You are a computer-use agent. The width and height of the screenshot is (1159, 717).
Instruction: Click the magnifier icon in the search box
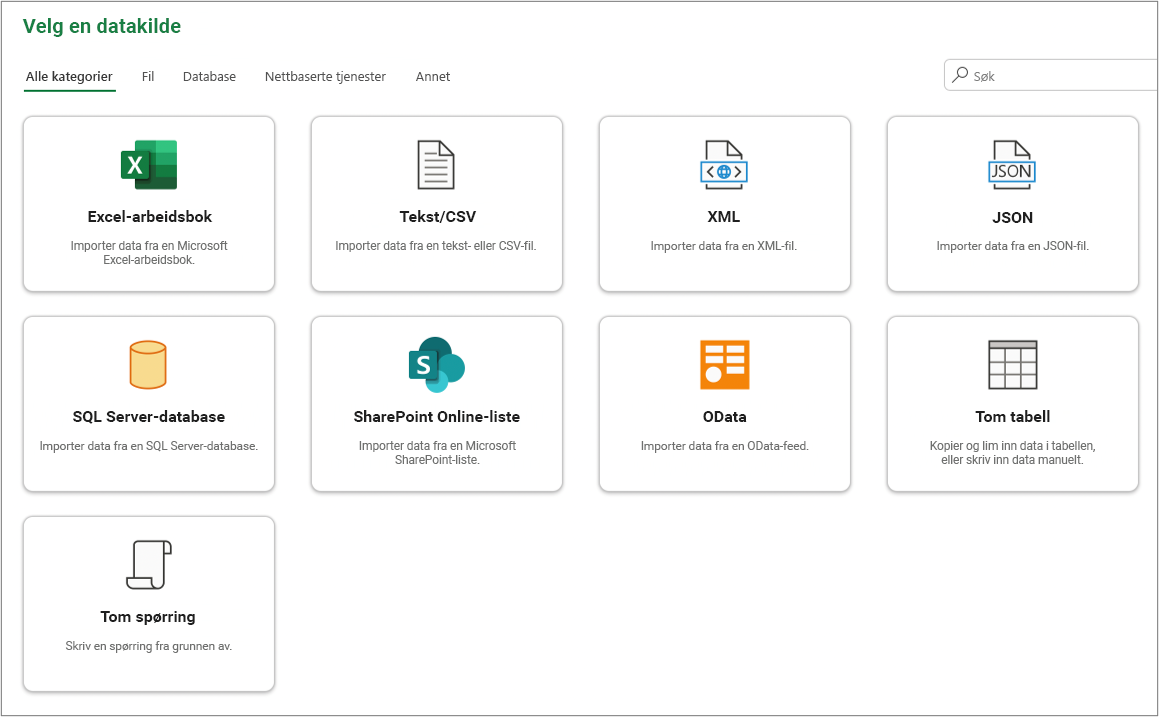(960, 75)
